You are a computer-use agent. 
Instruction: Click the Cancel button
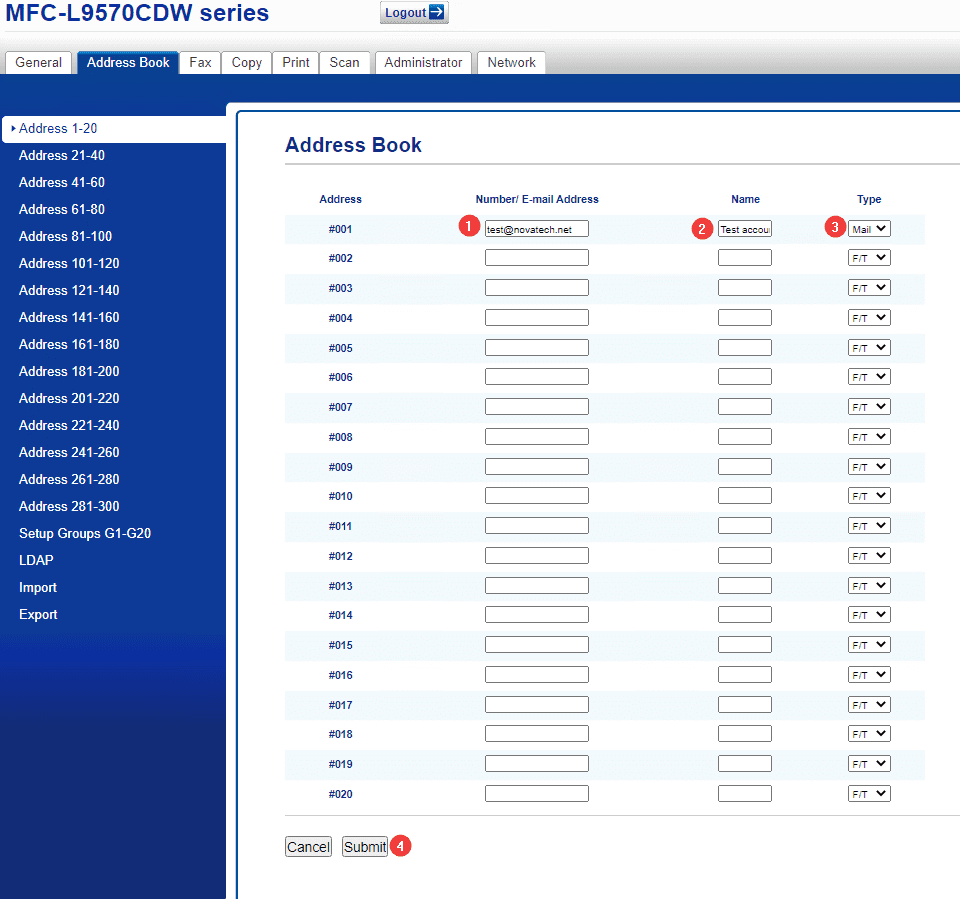309,847
